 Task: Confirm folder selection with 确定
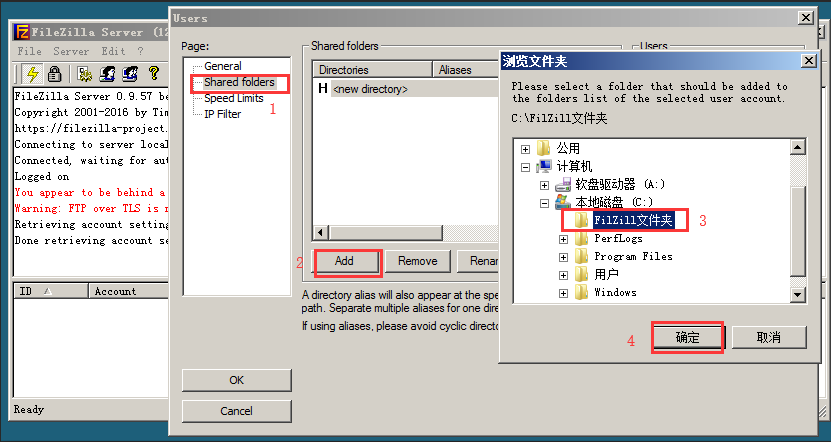687,338
